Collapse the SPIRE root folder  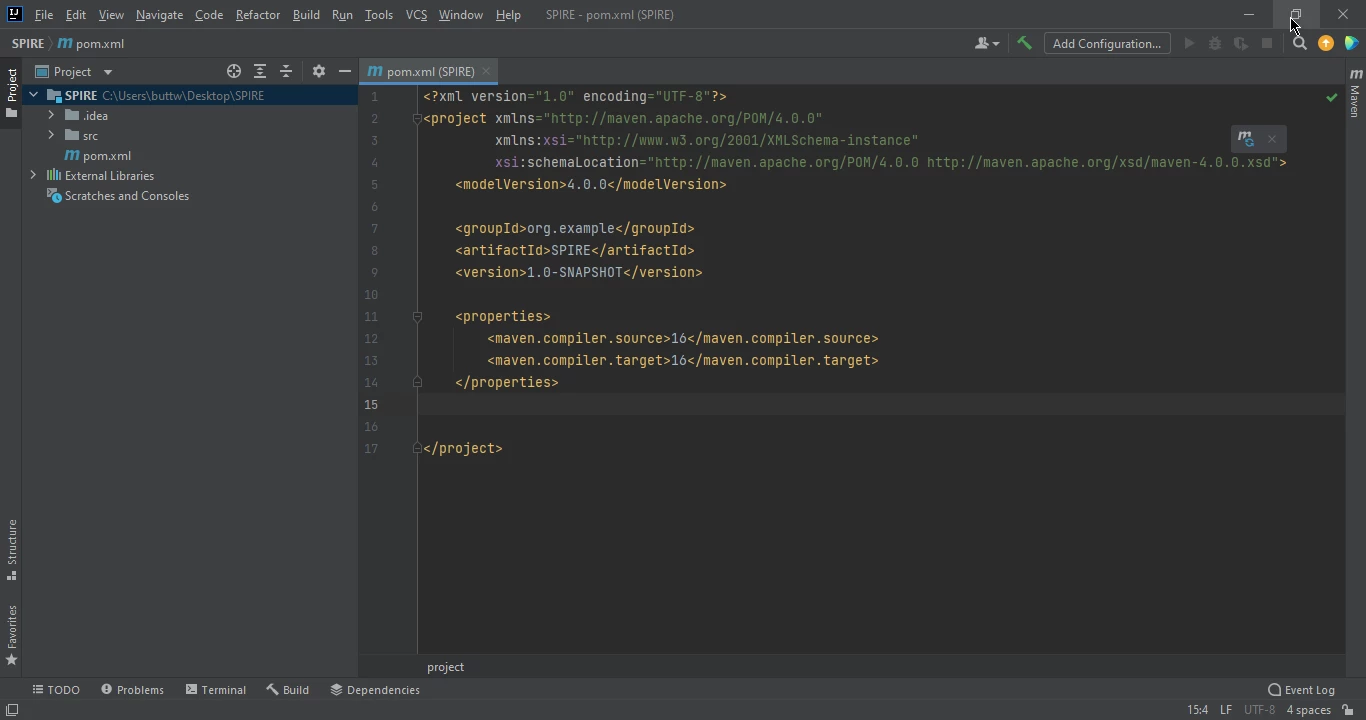pos(33,96)
